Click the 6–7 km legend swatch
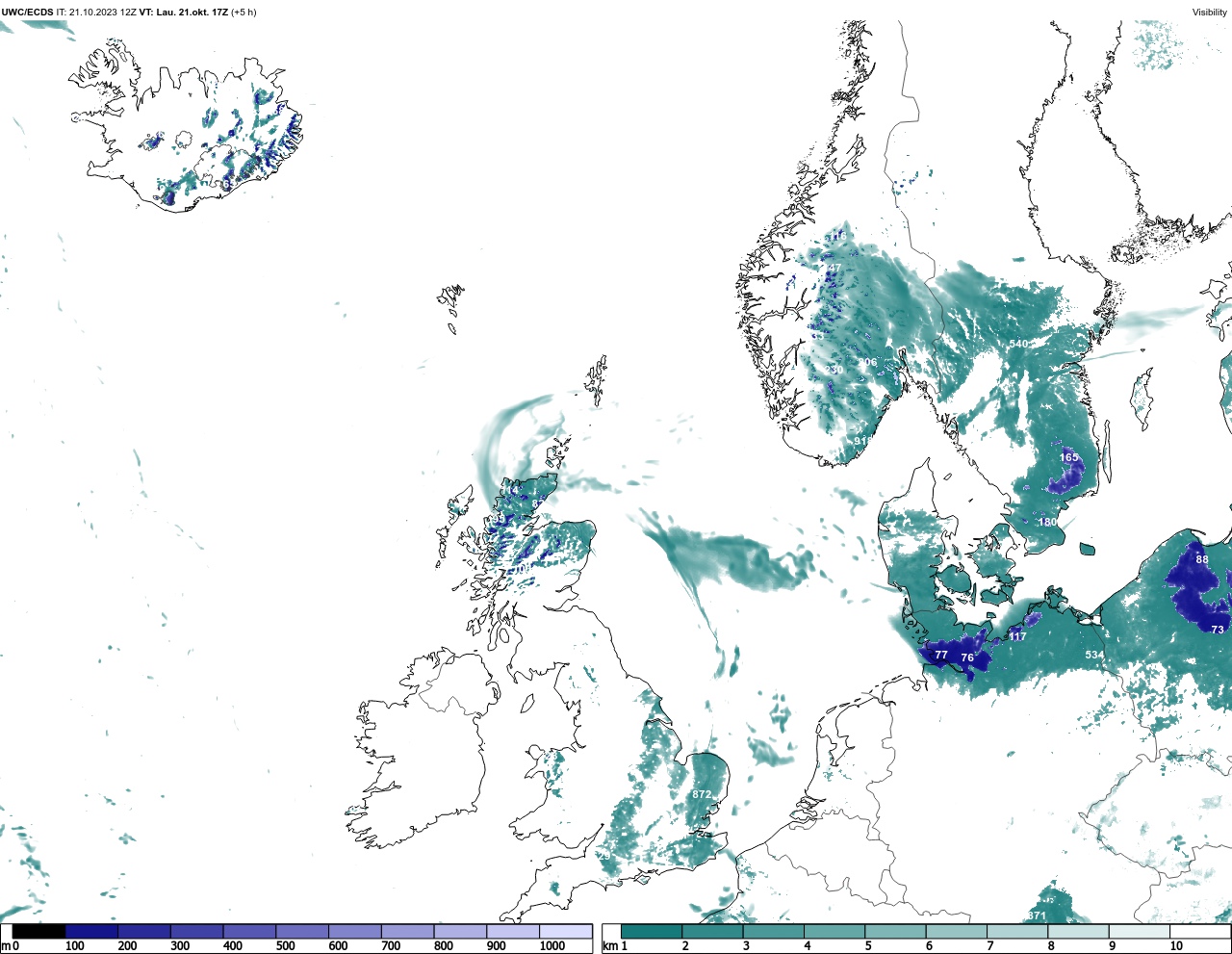The width and height of the screenshot is (1232, 954). pyautogui.click(x=956, y=932)
